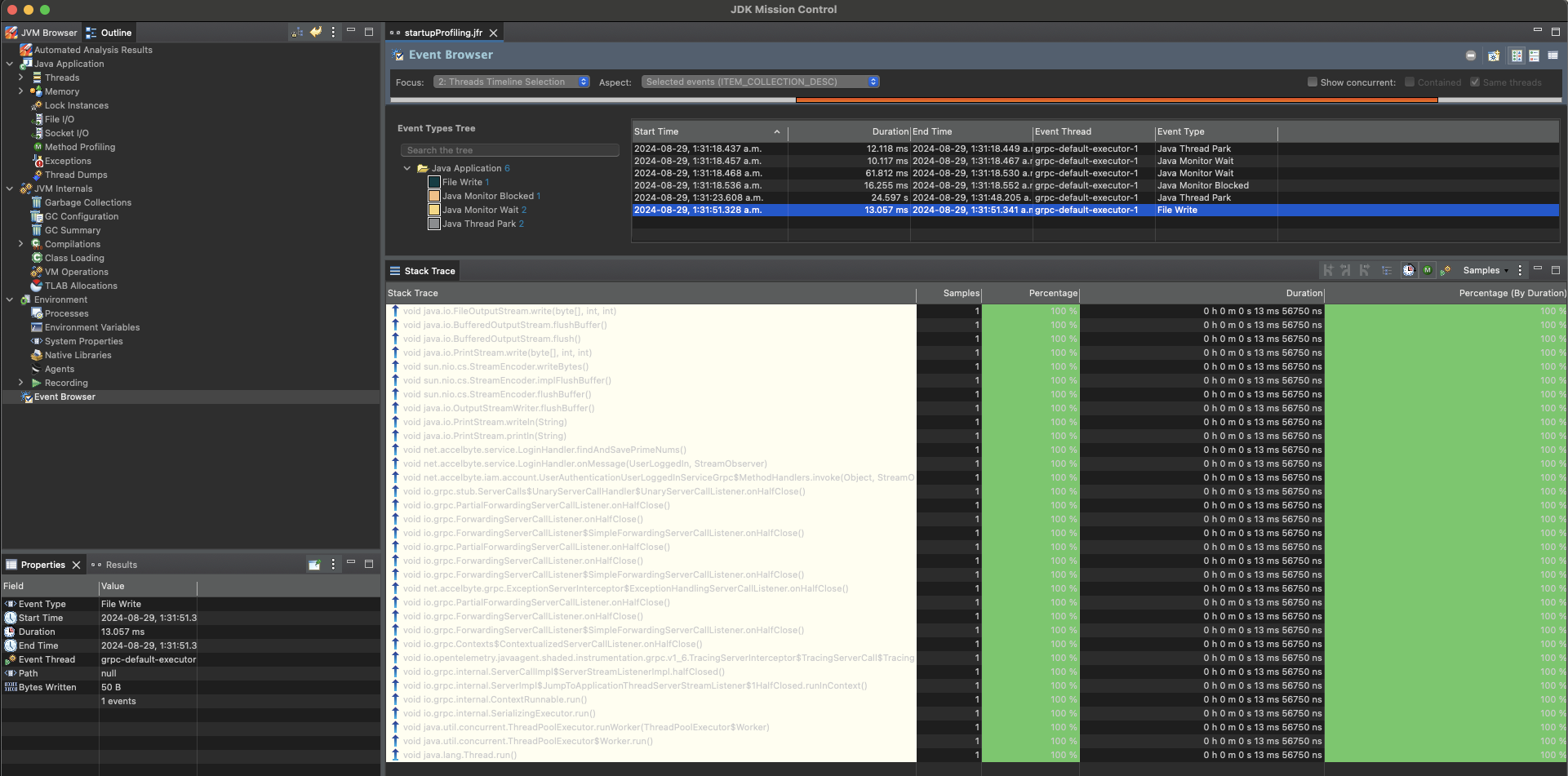Open the Thread Dumps page

[x=76, y=175]
